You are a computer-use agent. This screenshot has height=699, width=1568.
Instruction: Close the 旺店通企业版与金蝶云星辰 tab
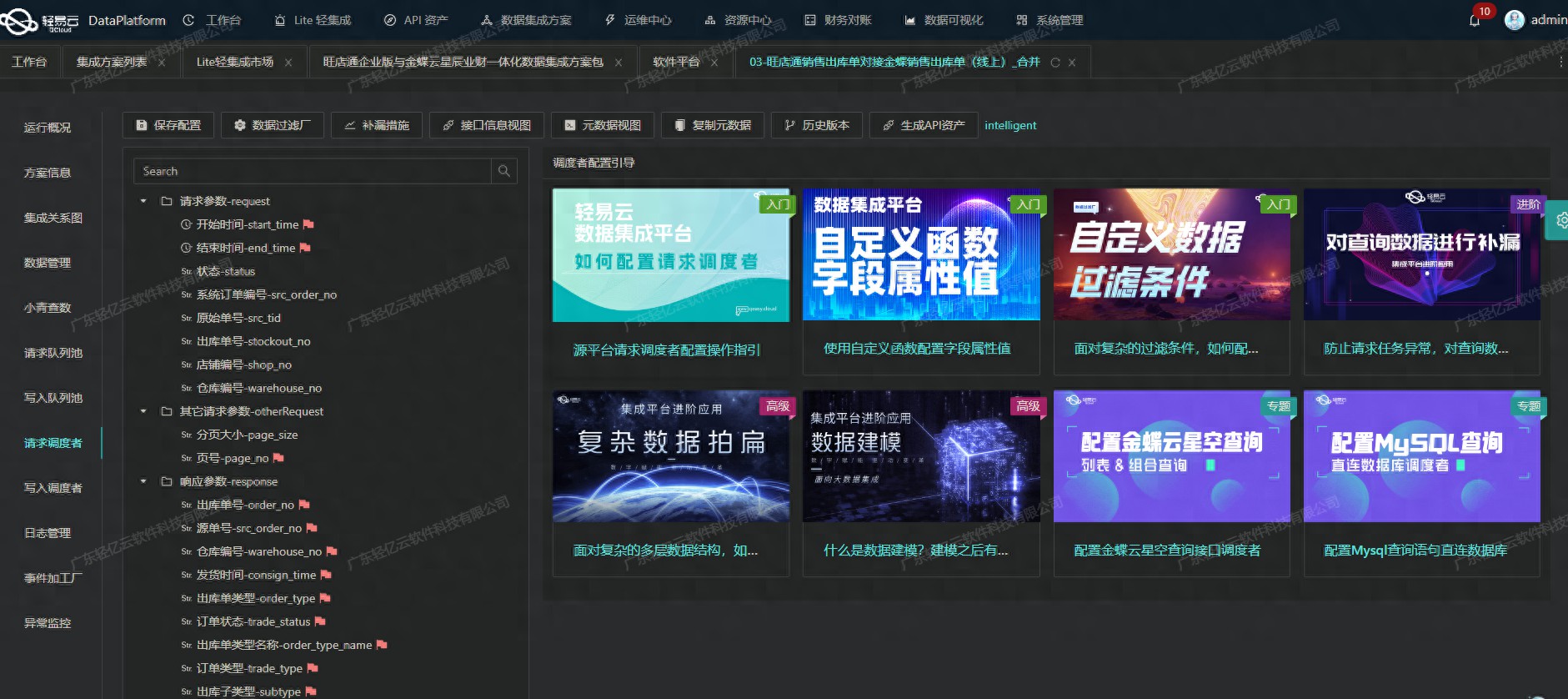[x=619, y=63]
